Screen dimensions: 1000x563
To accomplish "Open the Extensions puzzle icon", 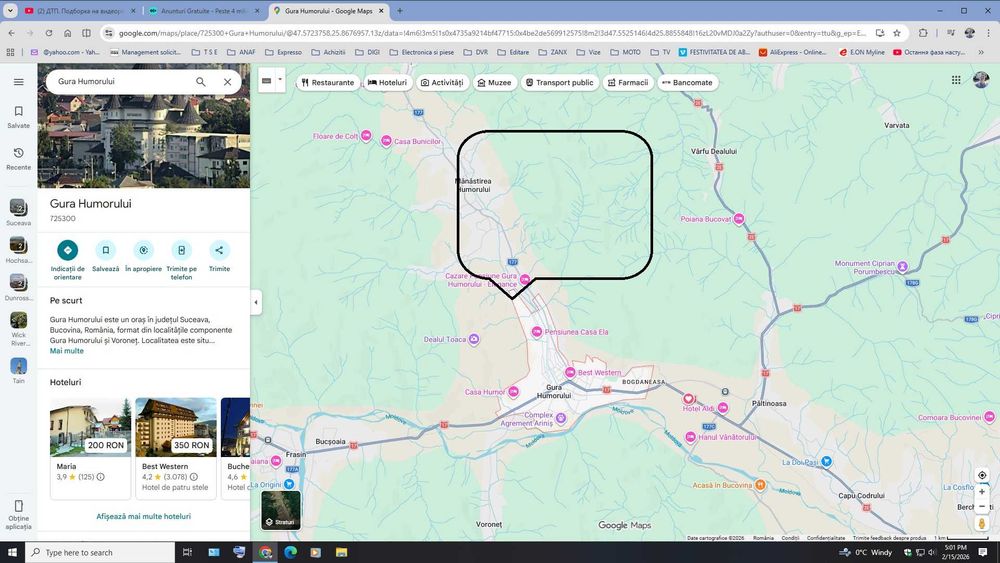I will pyautogui.click(x=923, y=33).
